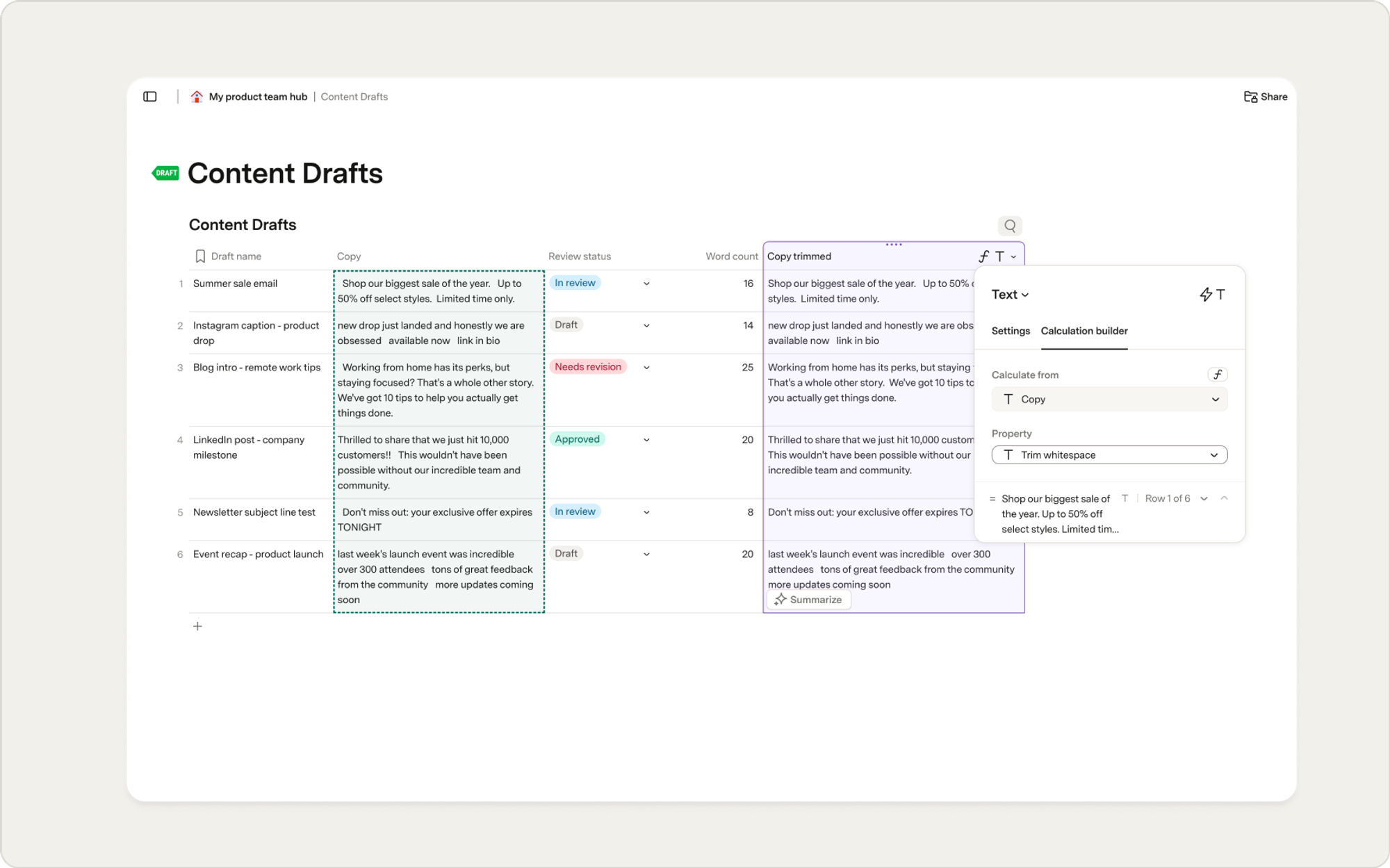1390x868 pixels.
Task: Select the Newsletter subject line test cell
Action: pos(261,519)
